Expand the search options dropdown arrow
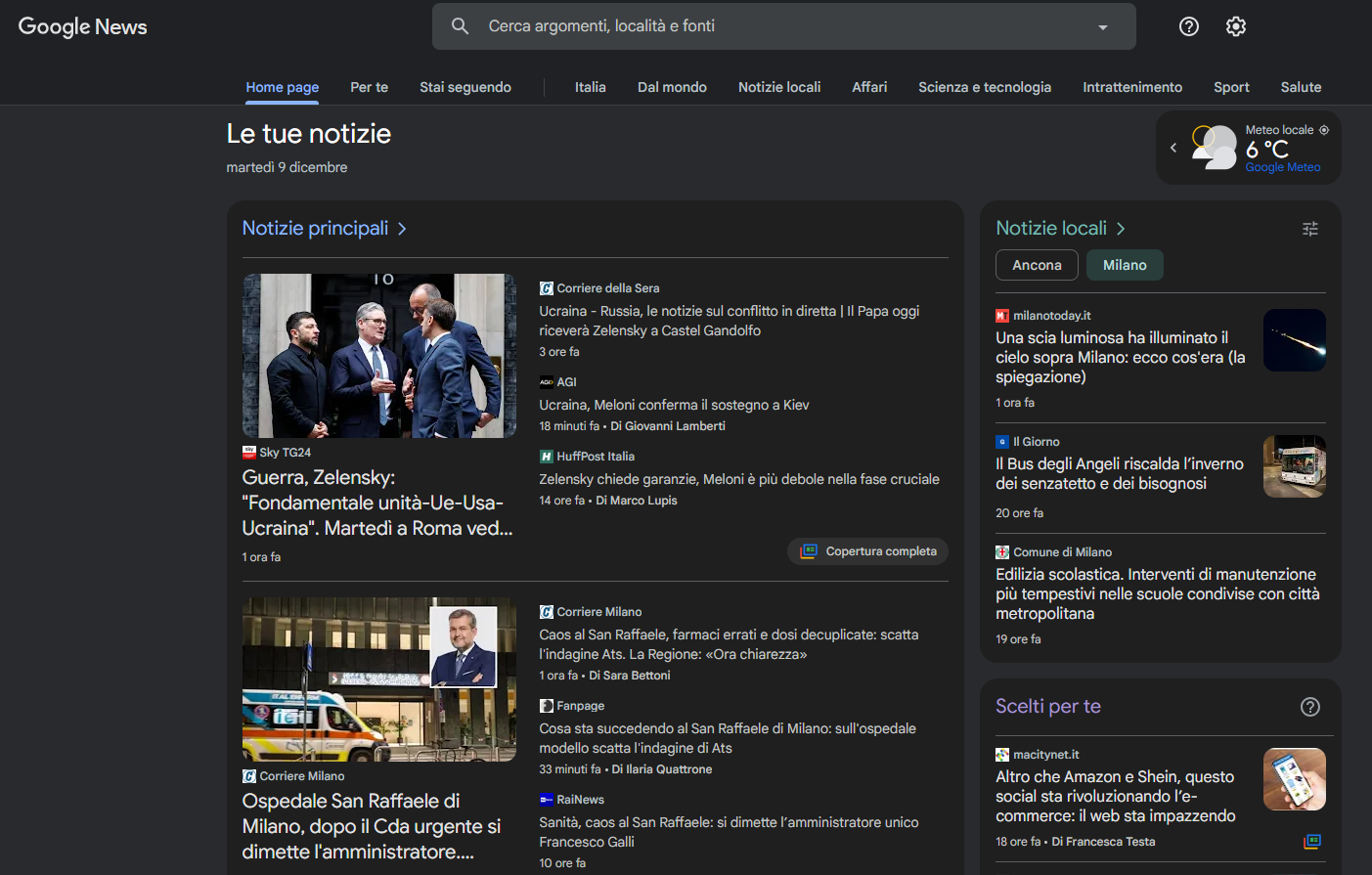The width and height of the screenshot is (1372, 875). pyautogui.click(x=1102, y=27)
